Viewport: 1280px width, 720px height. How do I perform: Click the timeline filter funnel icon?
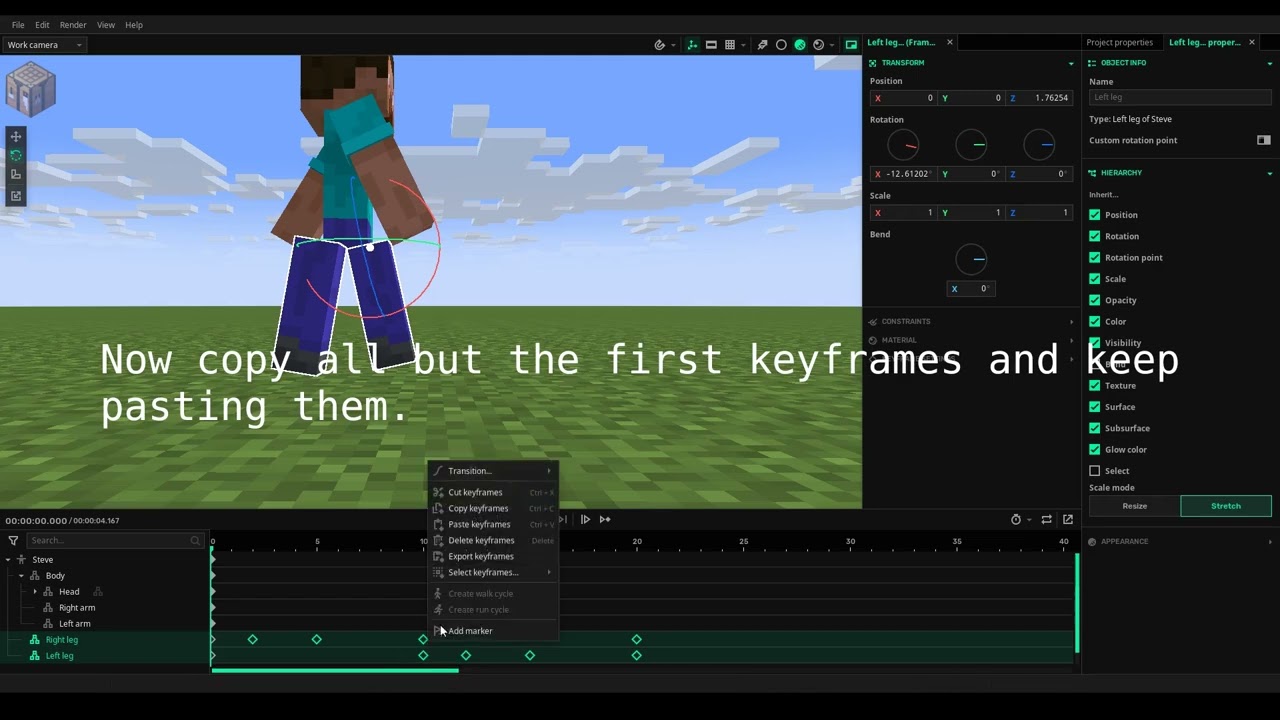[13, 540]
